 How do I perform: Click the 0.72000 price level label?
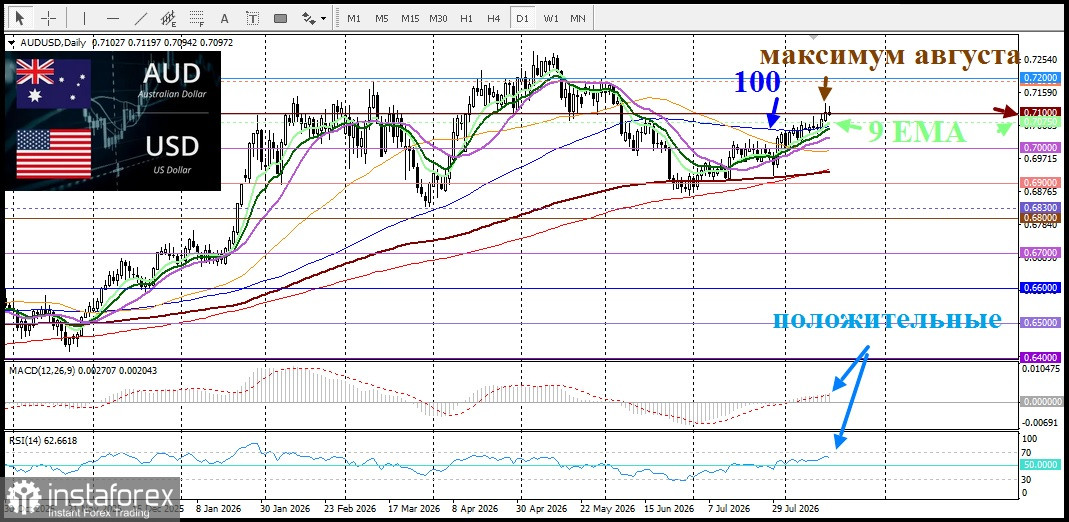click(1040, 78)
